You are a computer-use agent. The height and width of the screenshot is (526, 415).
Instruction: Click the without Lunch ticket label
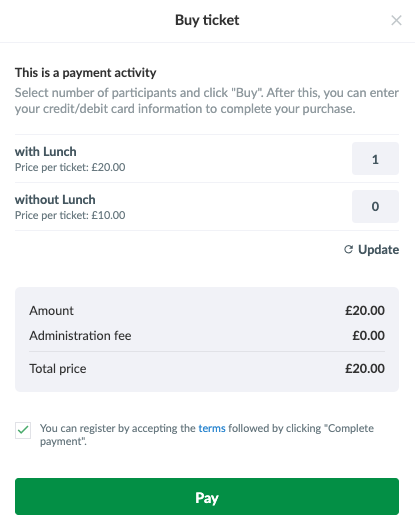(55, 200)
